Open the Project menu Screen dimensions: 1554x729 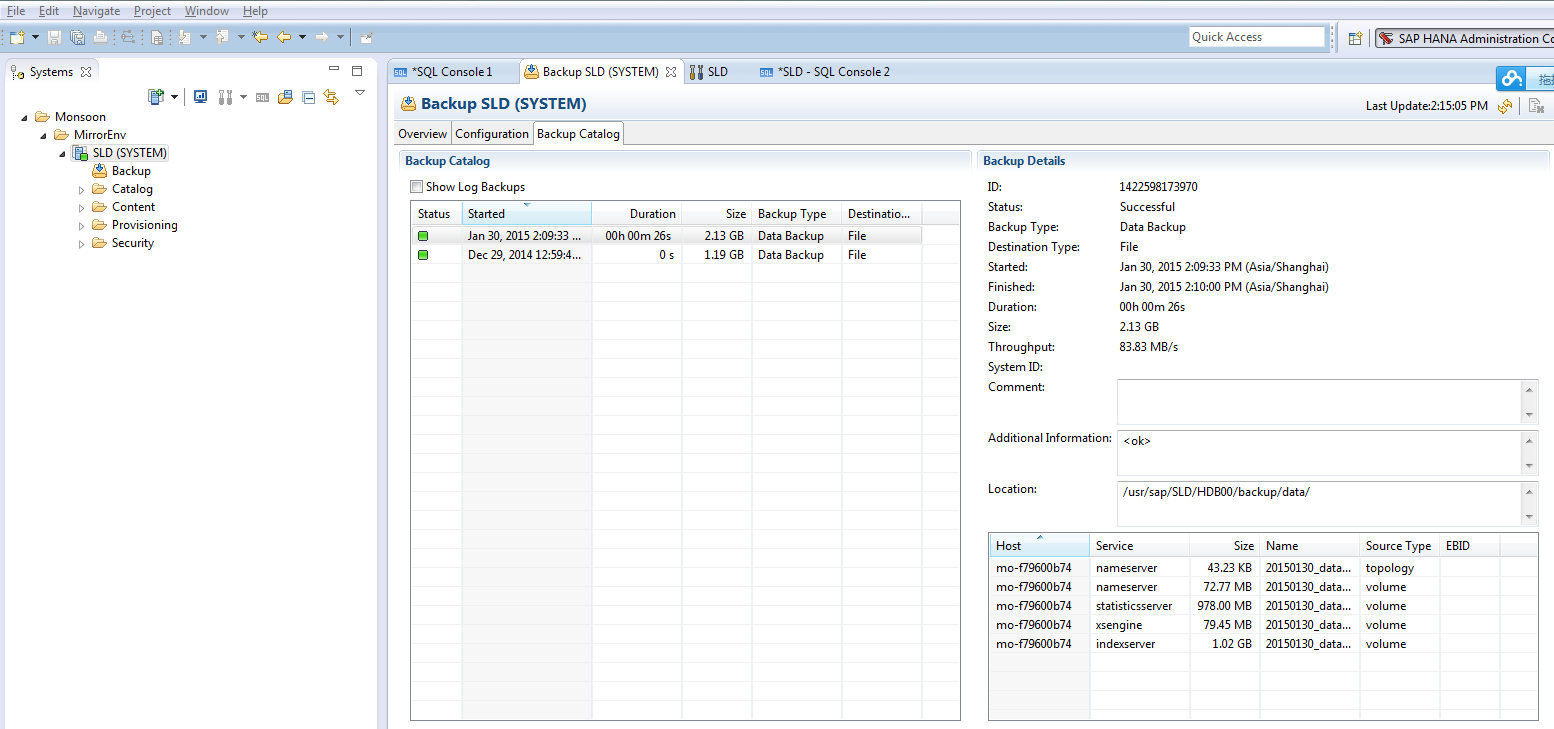click(x=152, y=11)
